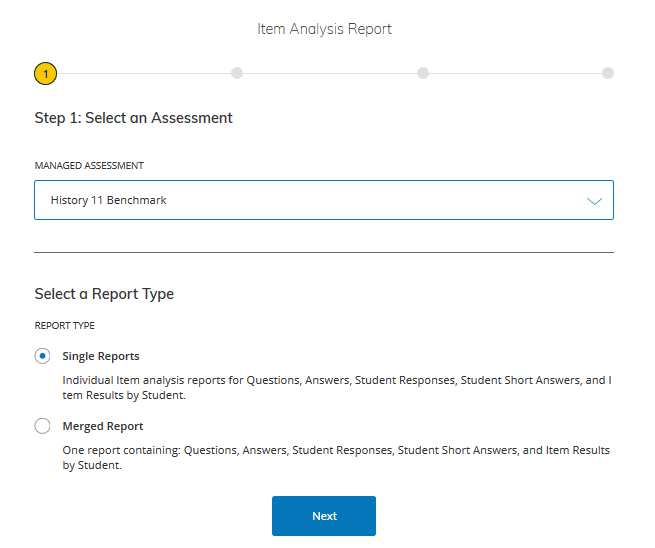Click the fourth step dot at tracker end
This screenshot has width=655, height=548.
coord(608,73)
